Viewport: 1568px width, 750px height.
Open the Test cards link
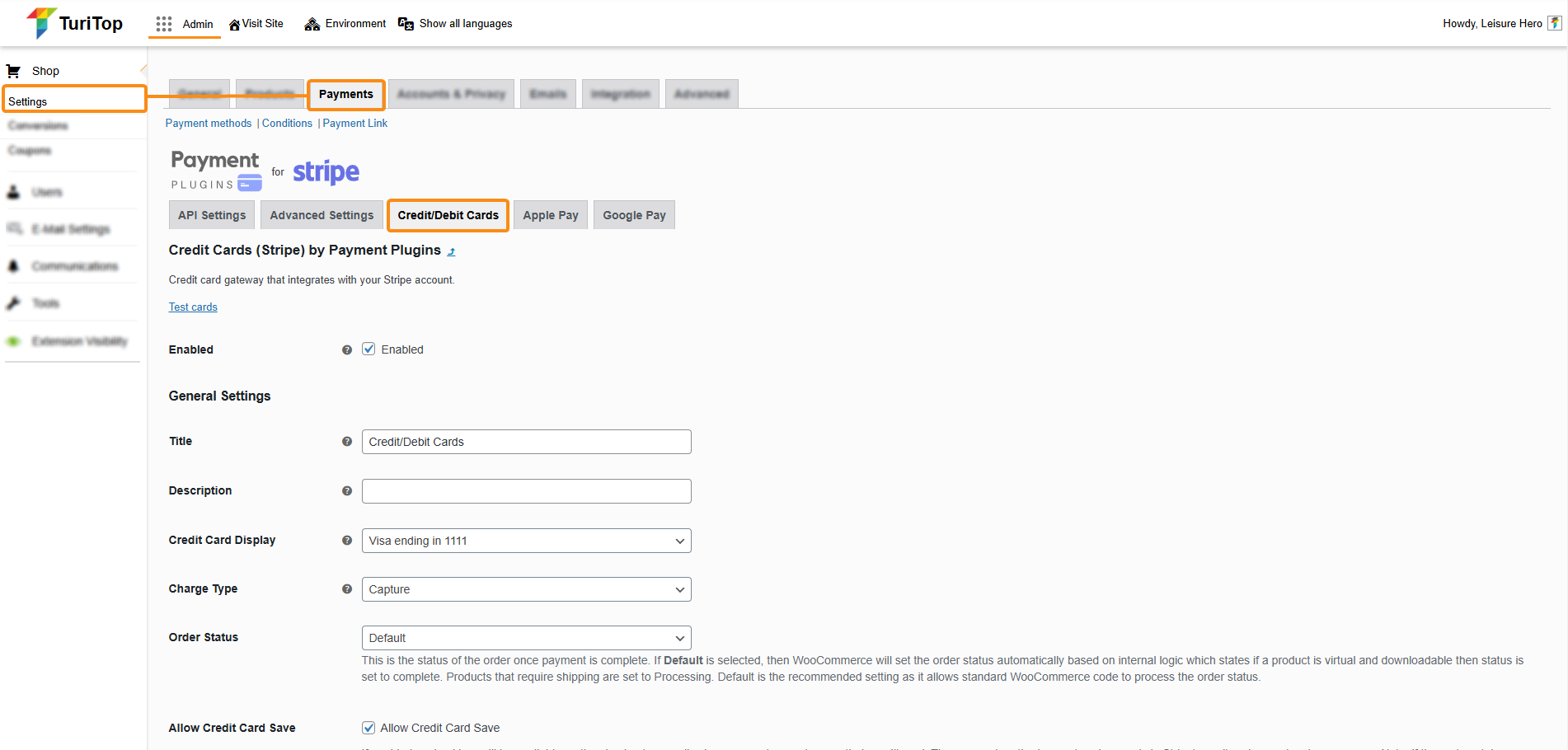click(193, 307)
